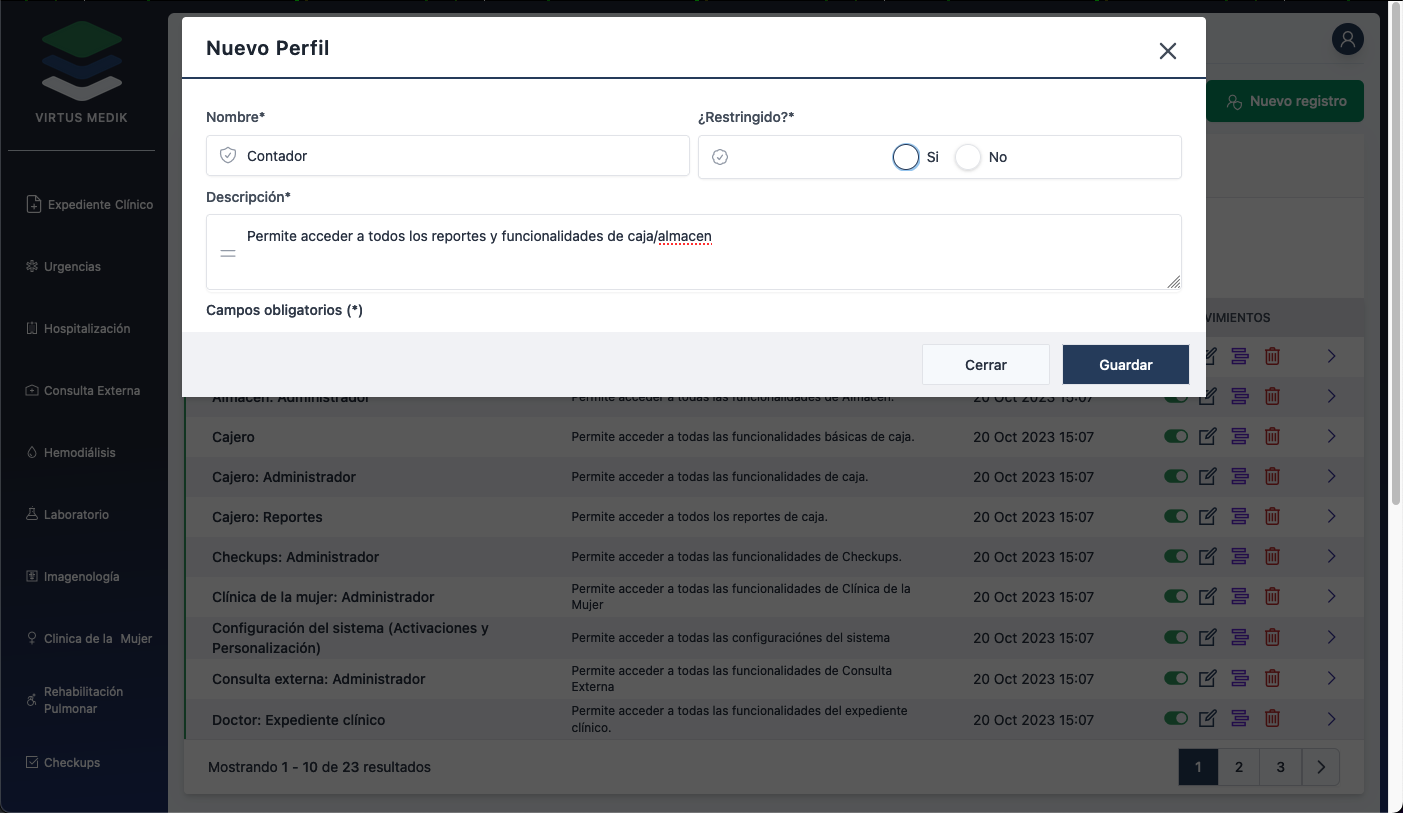Image resolution: width=1403 pixels, height=813 pixels.
Task: Toggle active switch for Cajero: Administrador
Action: pos(1176,476)
